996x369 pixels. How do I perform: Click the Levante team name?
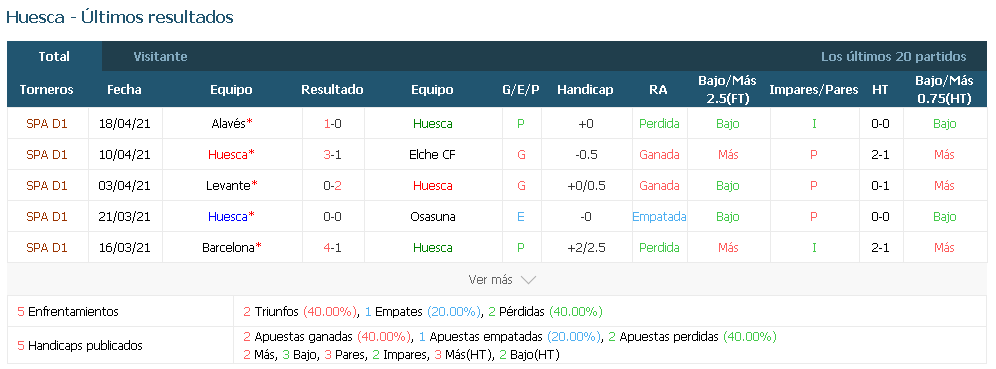click(x=228, y=185)
